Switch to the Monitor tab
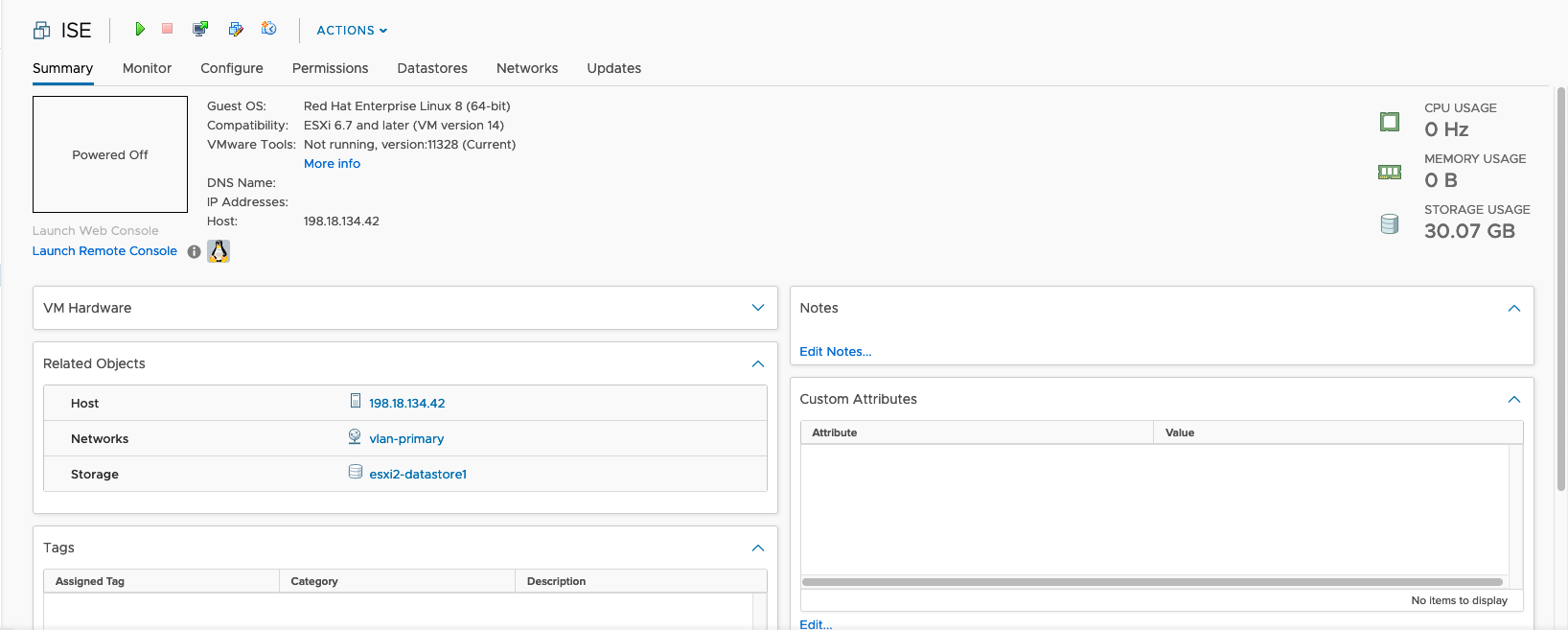Viewport: 1568px width, 630px height. [147, 68]
